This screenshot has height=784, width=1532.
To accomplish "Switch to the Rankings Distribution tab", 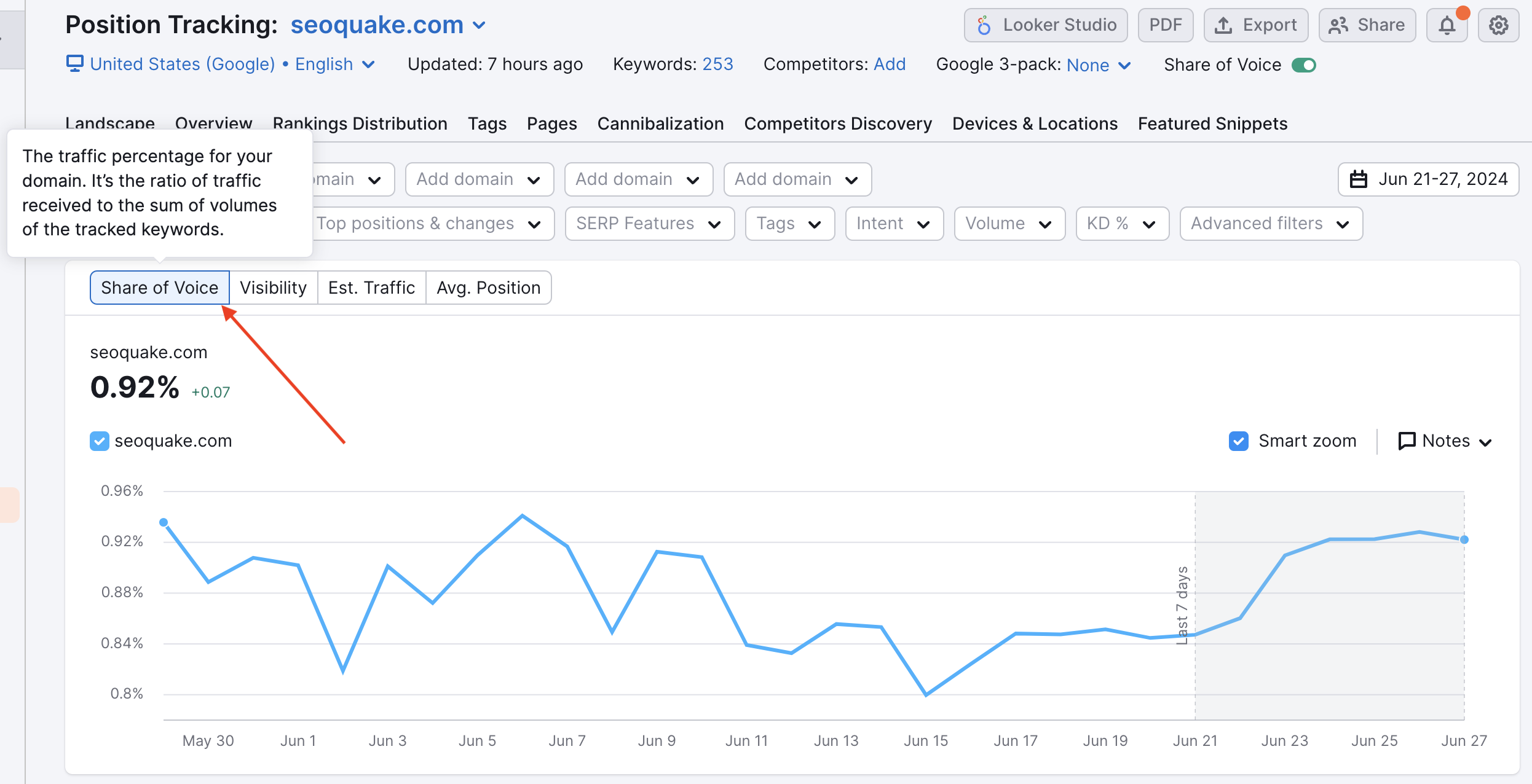I will (x=360, y=123).
